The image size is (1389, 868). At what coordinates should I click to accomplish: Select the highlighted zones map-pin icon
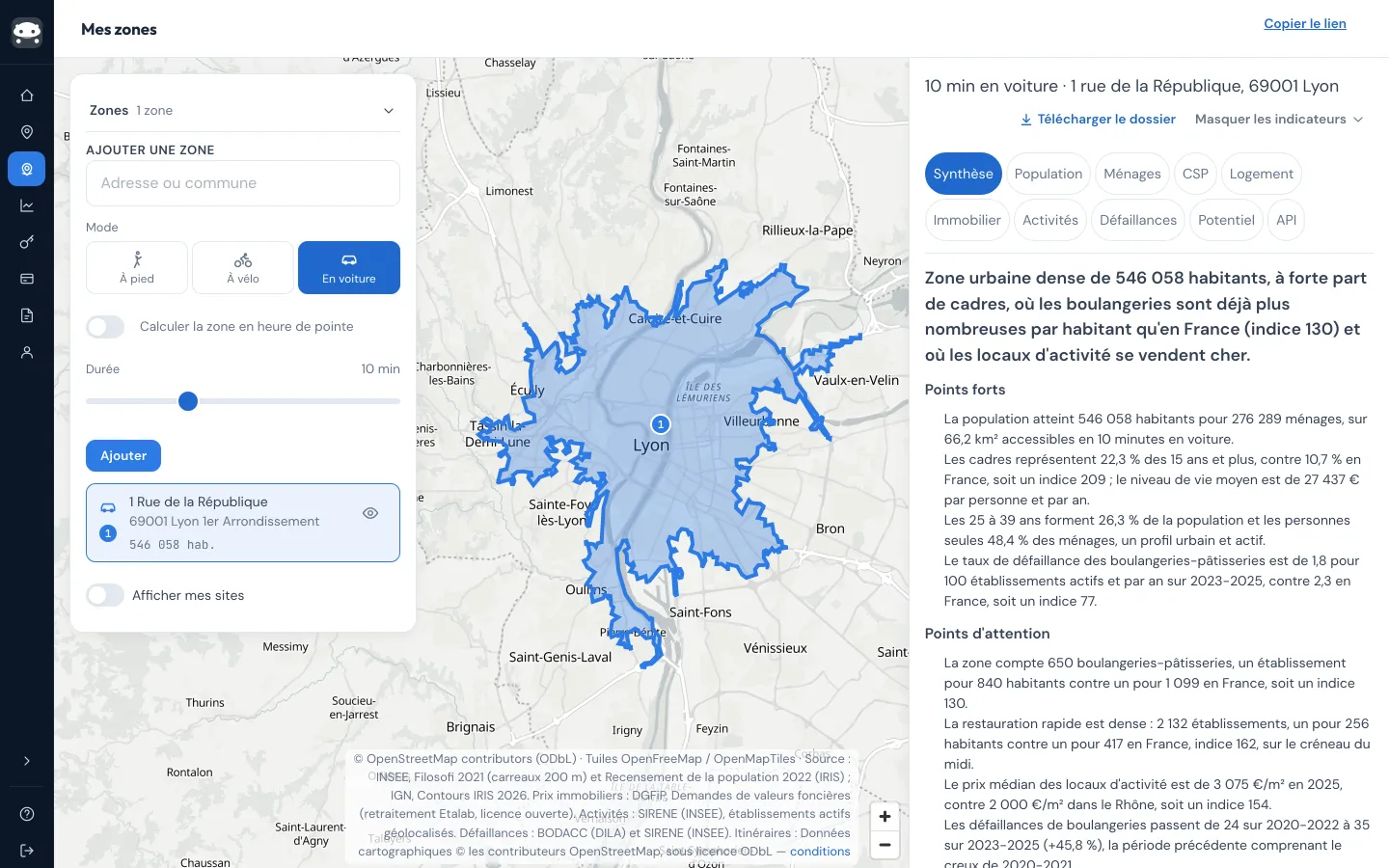[27, 169]
